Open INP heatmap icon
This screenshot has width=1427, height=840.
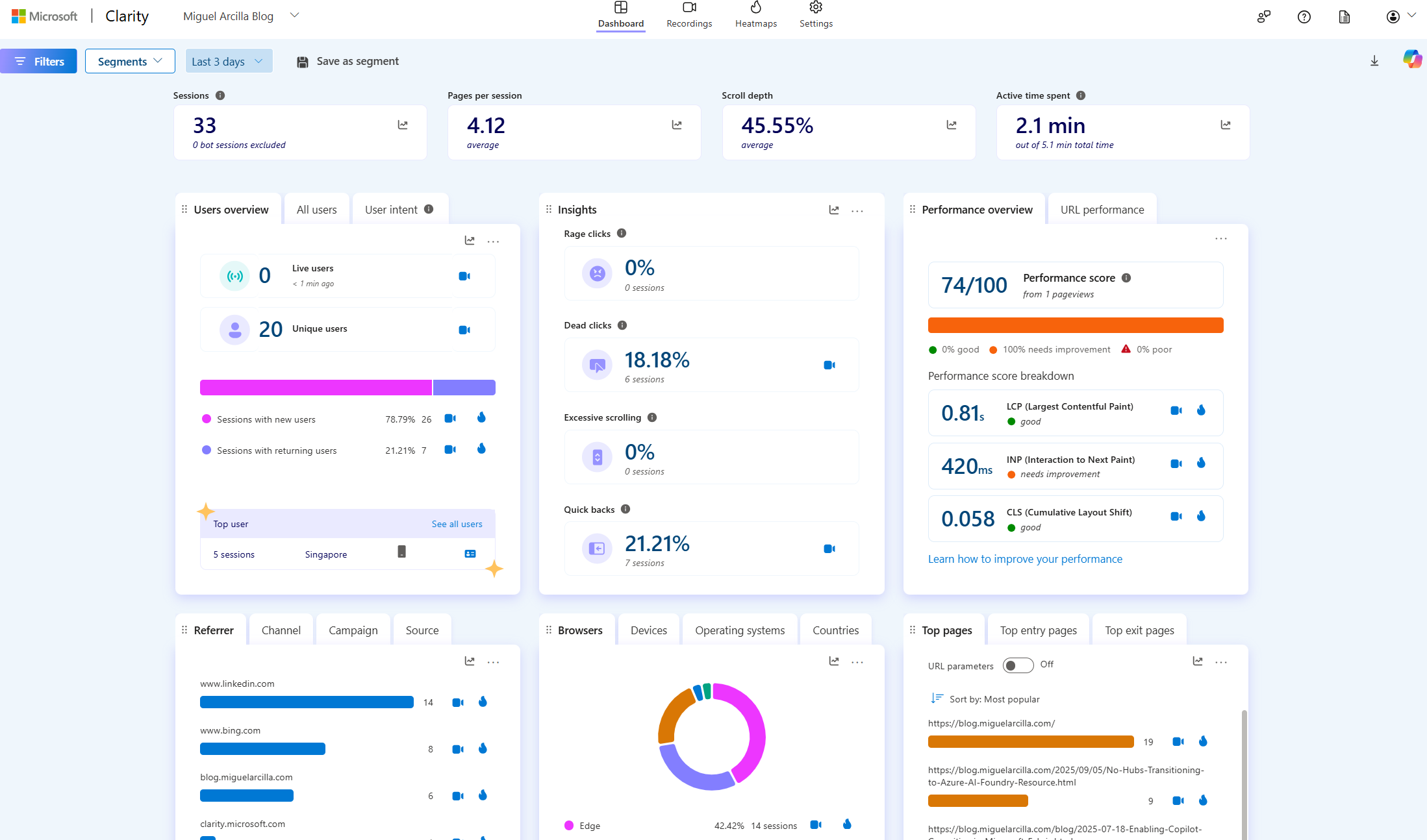[x=1201, y=463]
